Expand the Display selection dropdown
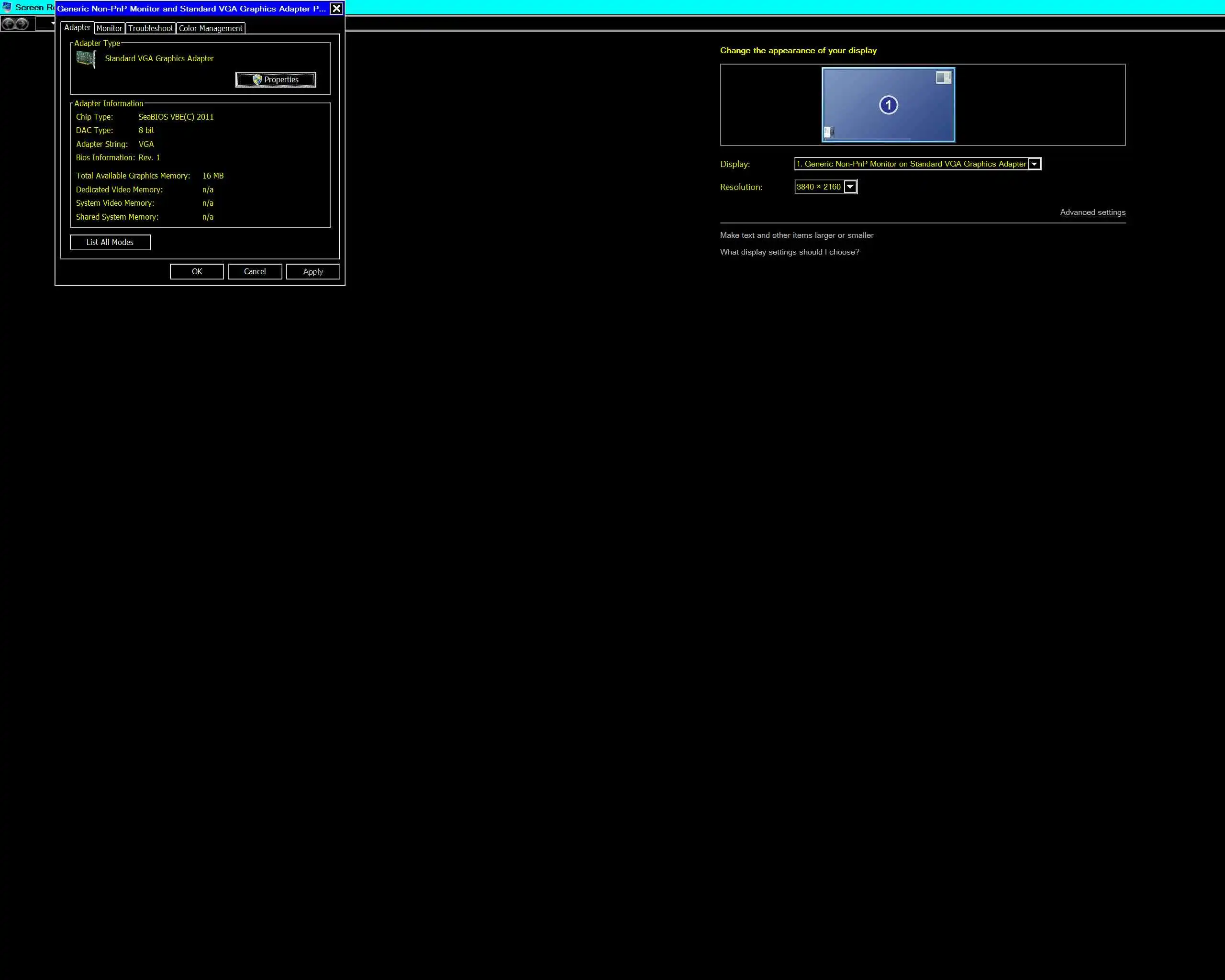The image size is (1225, 980). [1034, 164]
